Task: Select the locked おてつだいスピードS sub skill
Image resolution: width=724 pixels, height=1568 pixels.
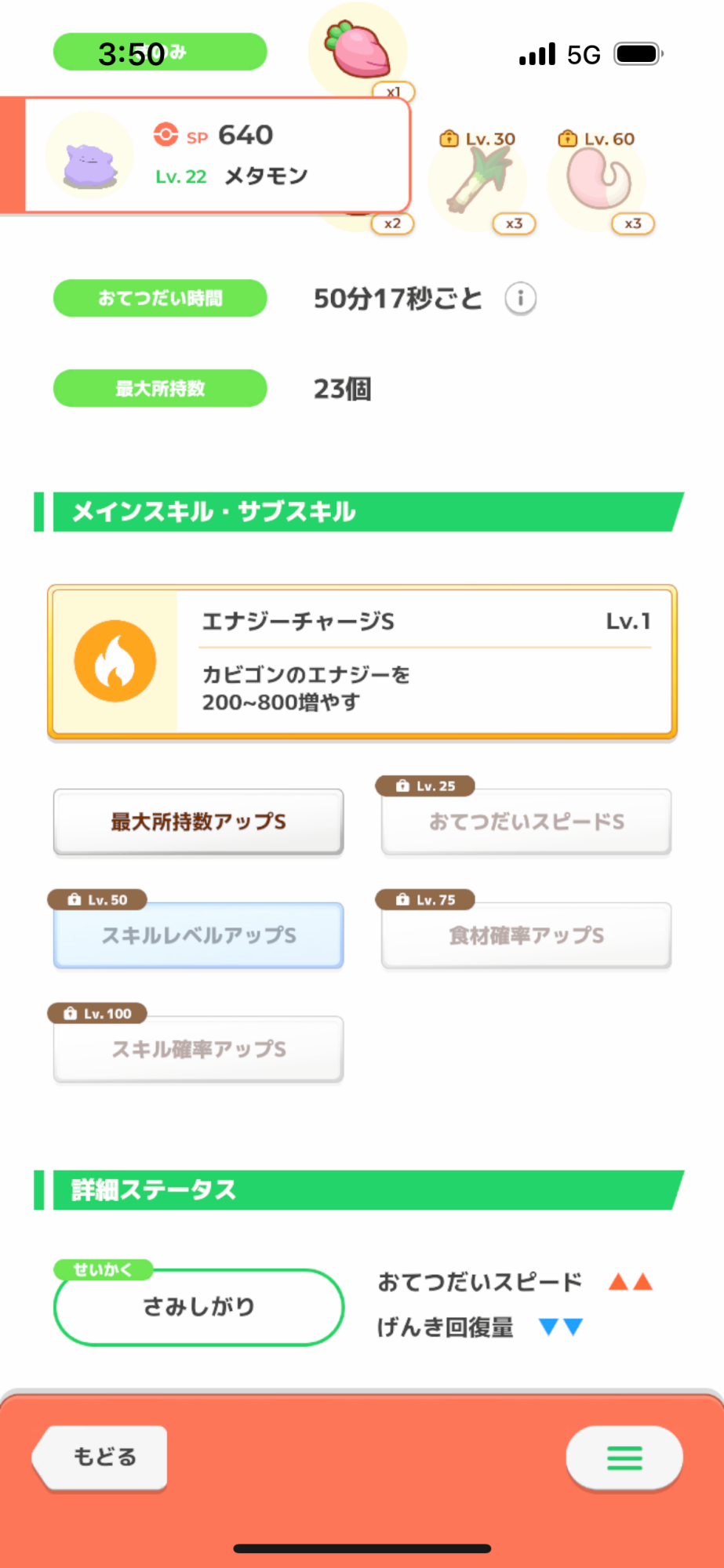Action: pos(526,822)
